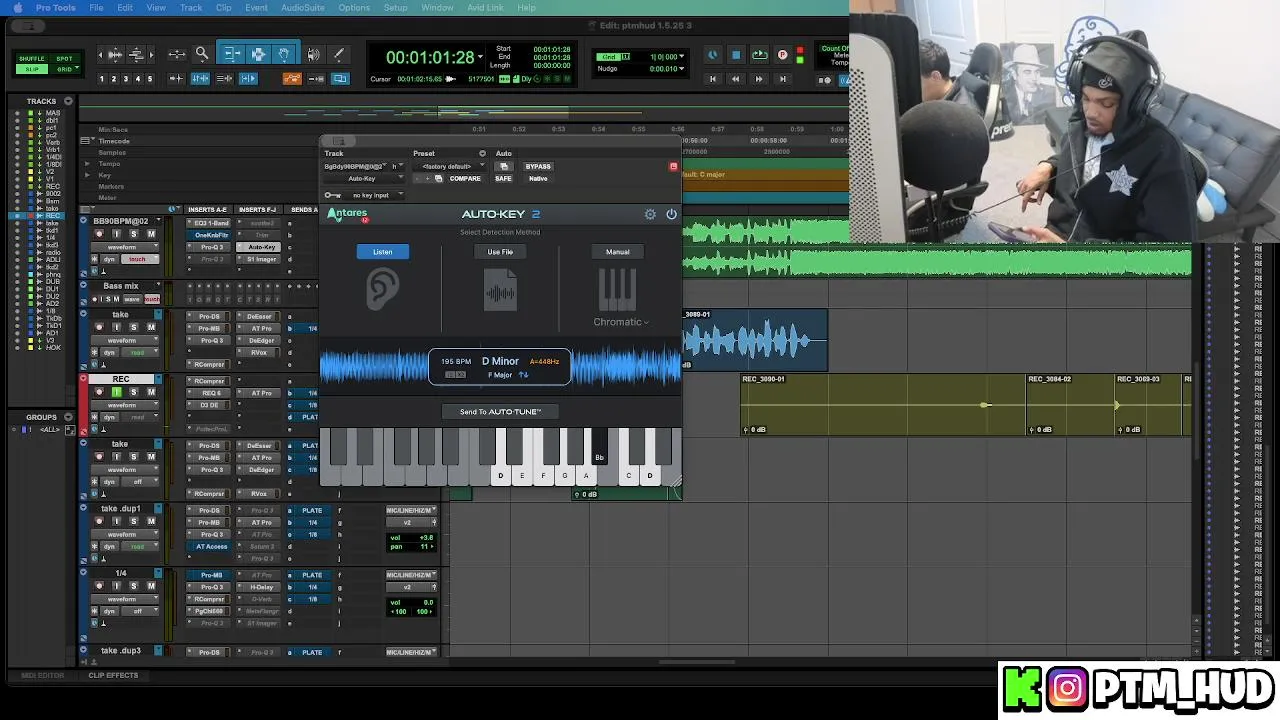Toggle Tab to Transient button

pyautogui.click(x=176, y=78)
